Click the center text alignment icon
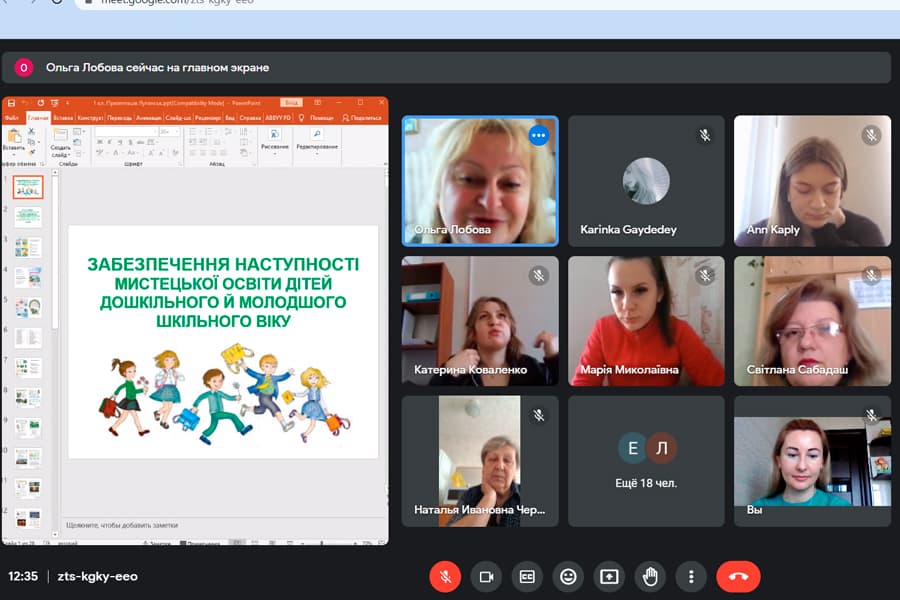900x600 pixels. 203,153
